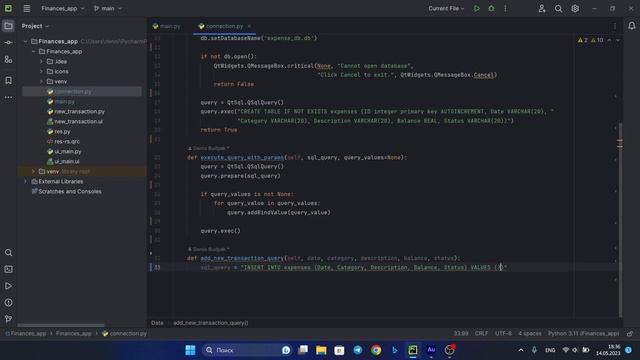Open the Git tool window
The width and height of the screenshot is (640, 360).
[x=8, y=319]
